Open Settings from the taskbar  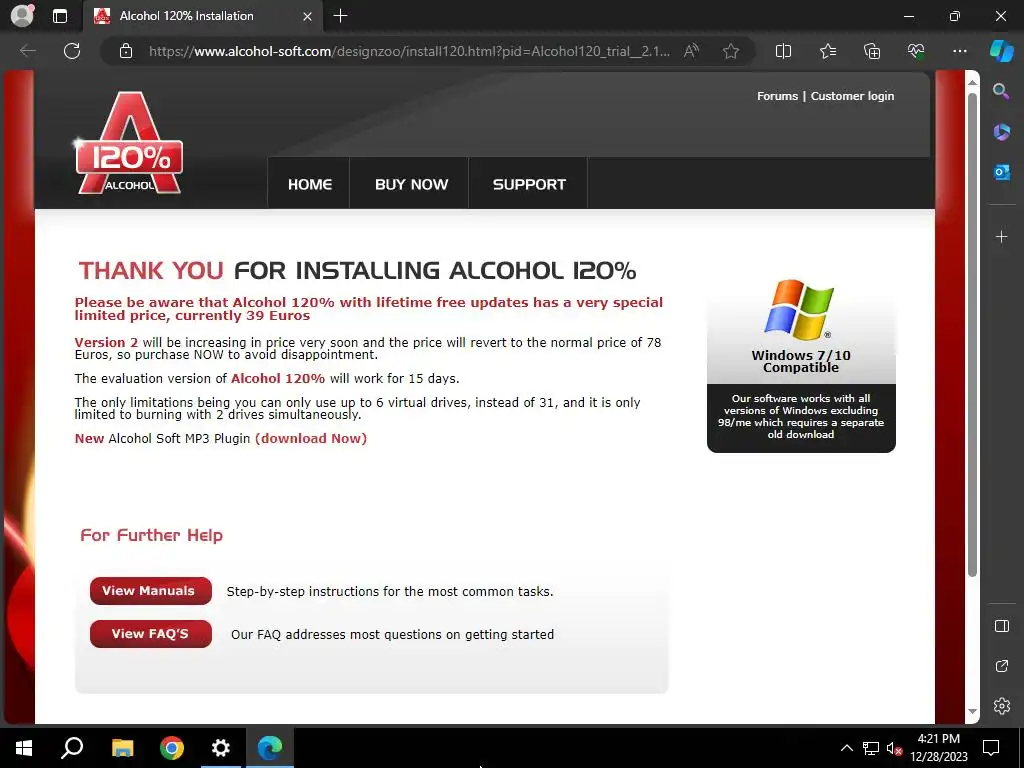(221, 748)
